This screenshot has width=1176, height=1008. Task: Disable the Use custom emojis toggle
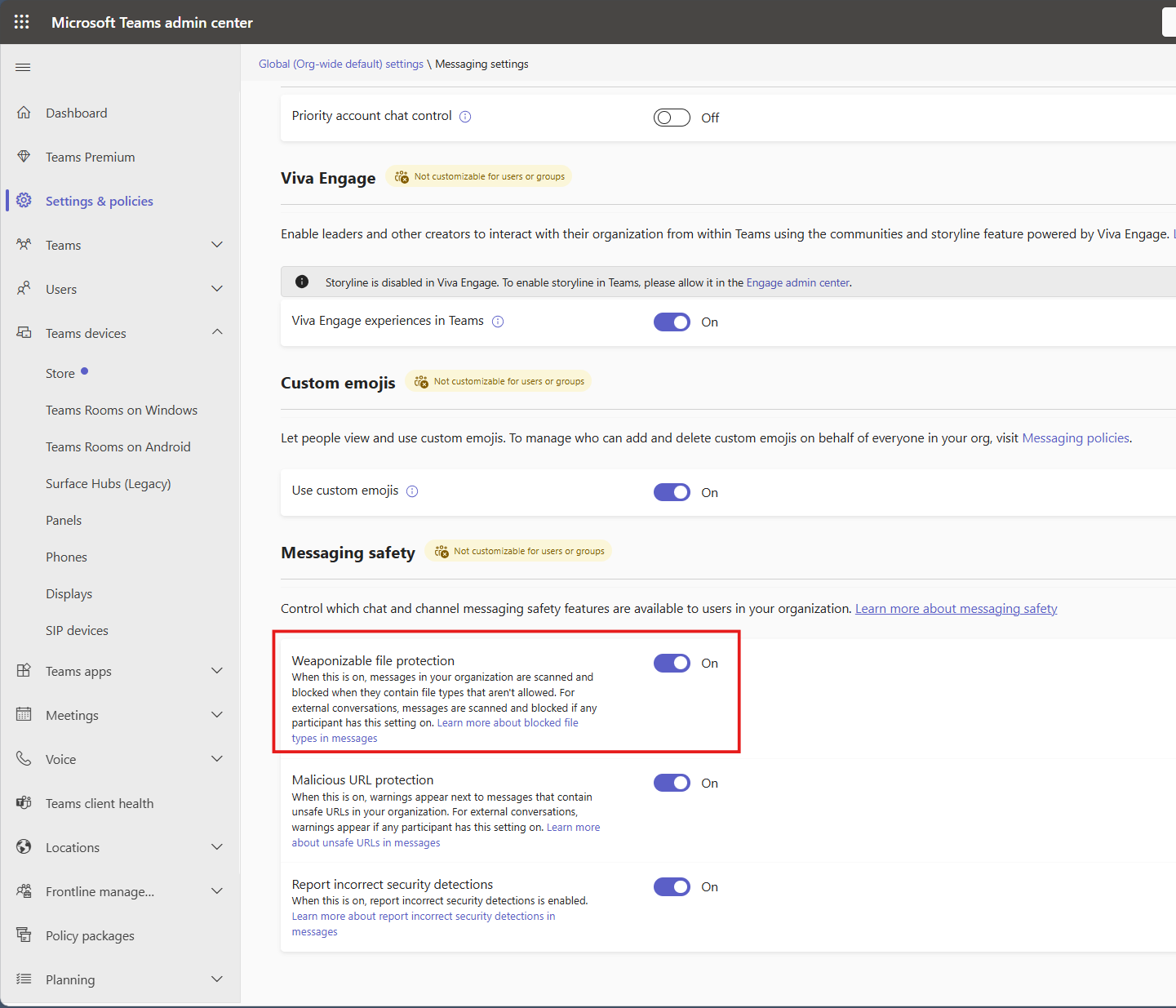click(x=672, y=492)
